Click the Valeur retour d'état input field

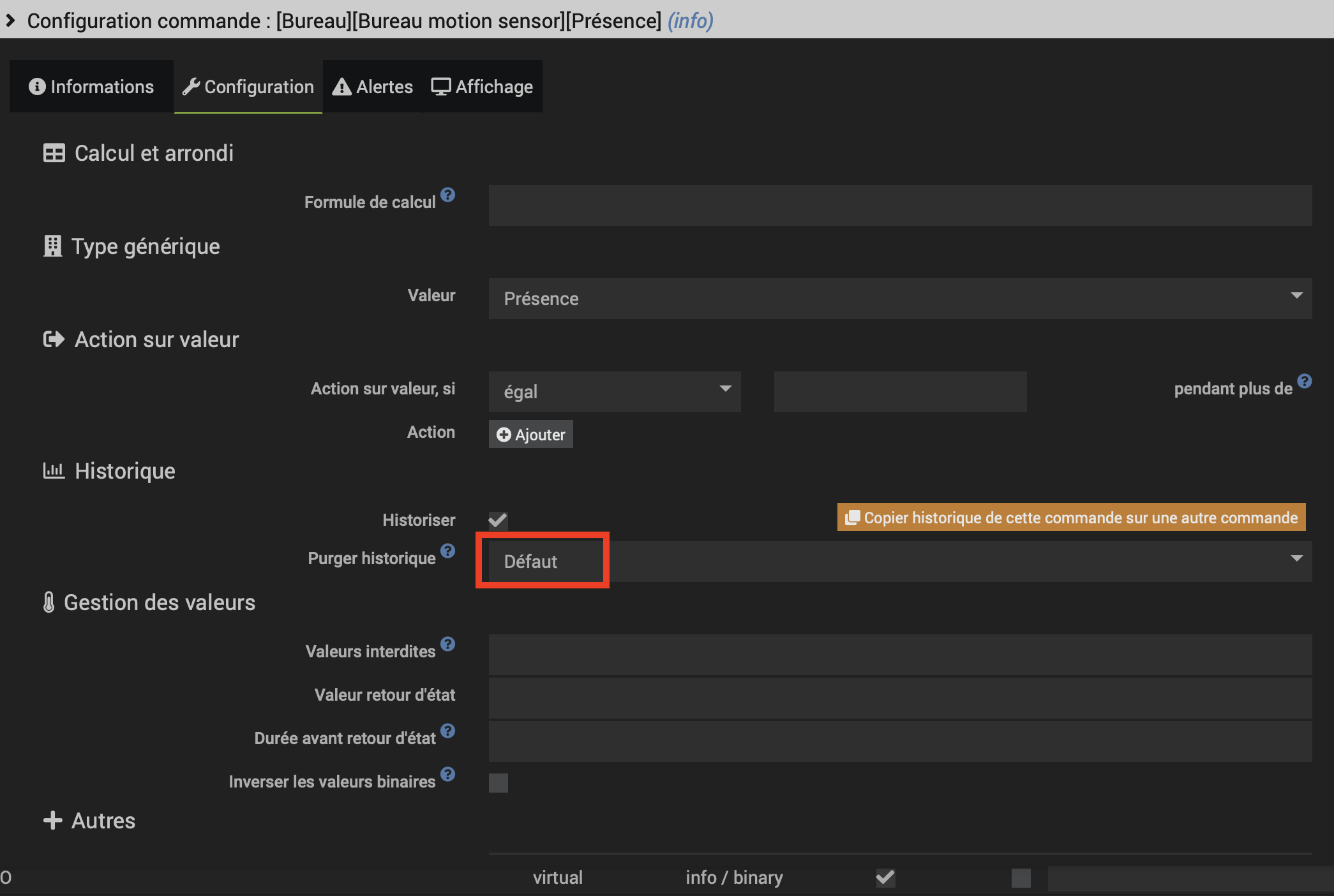[x=900, y=698]
